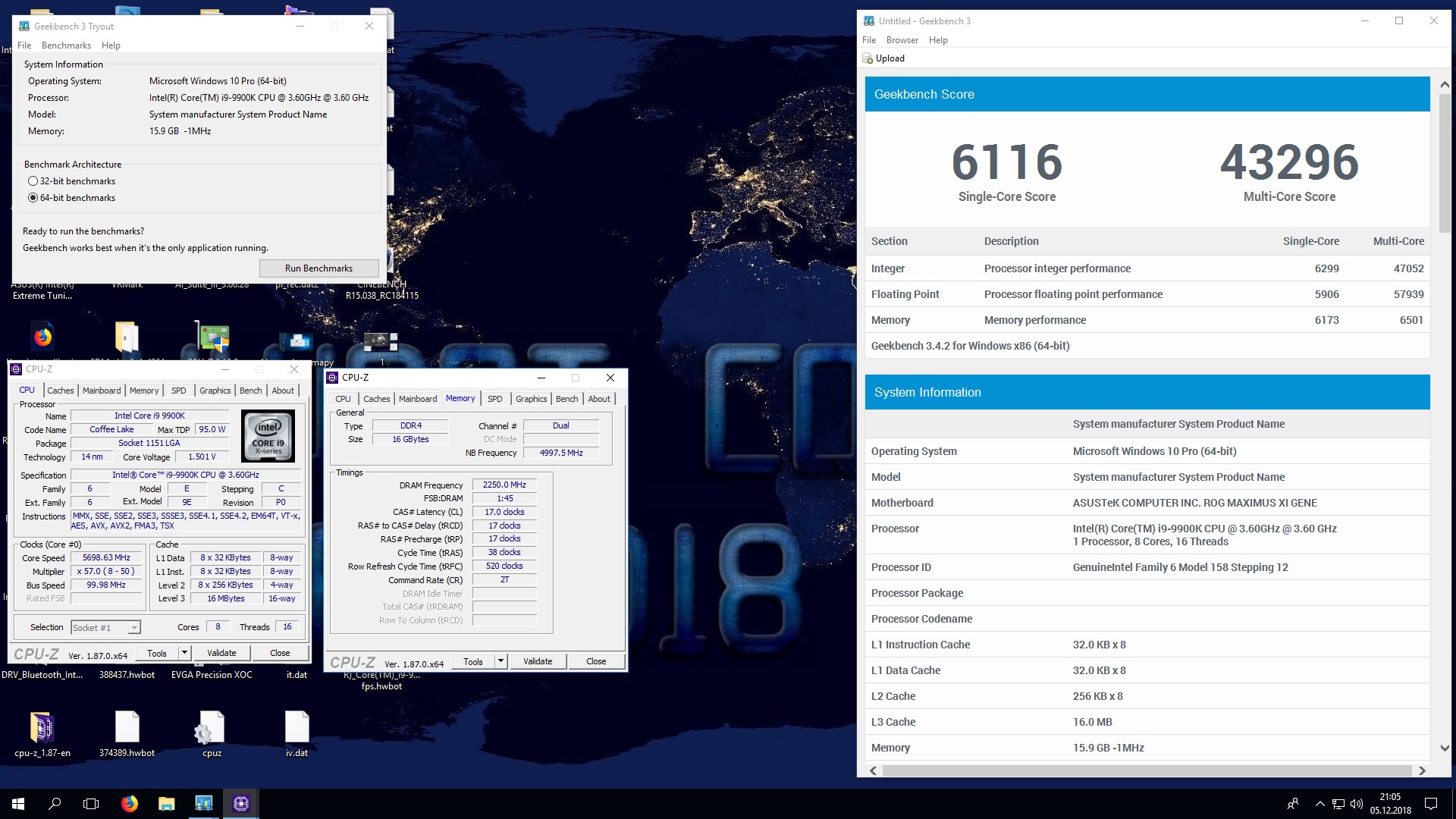Screen dimensions: 1456x819
Task: Click Close button in front CPU-Z Memory window
Action: point(596,661)
